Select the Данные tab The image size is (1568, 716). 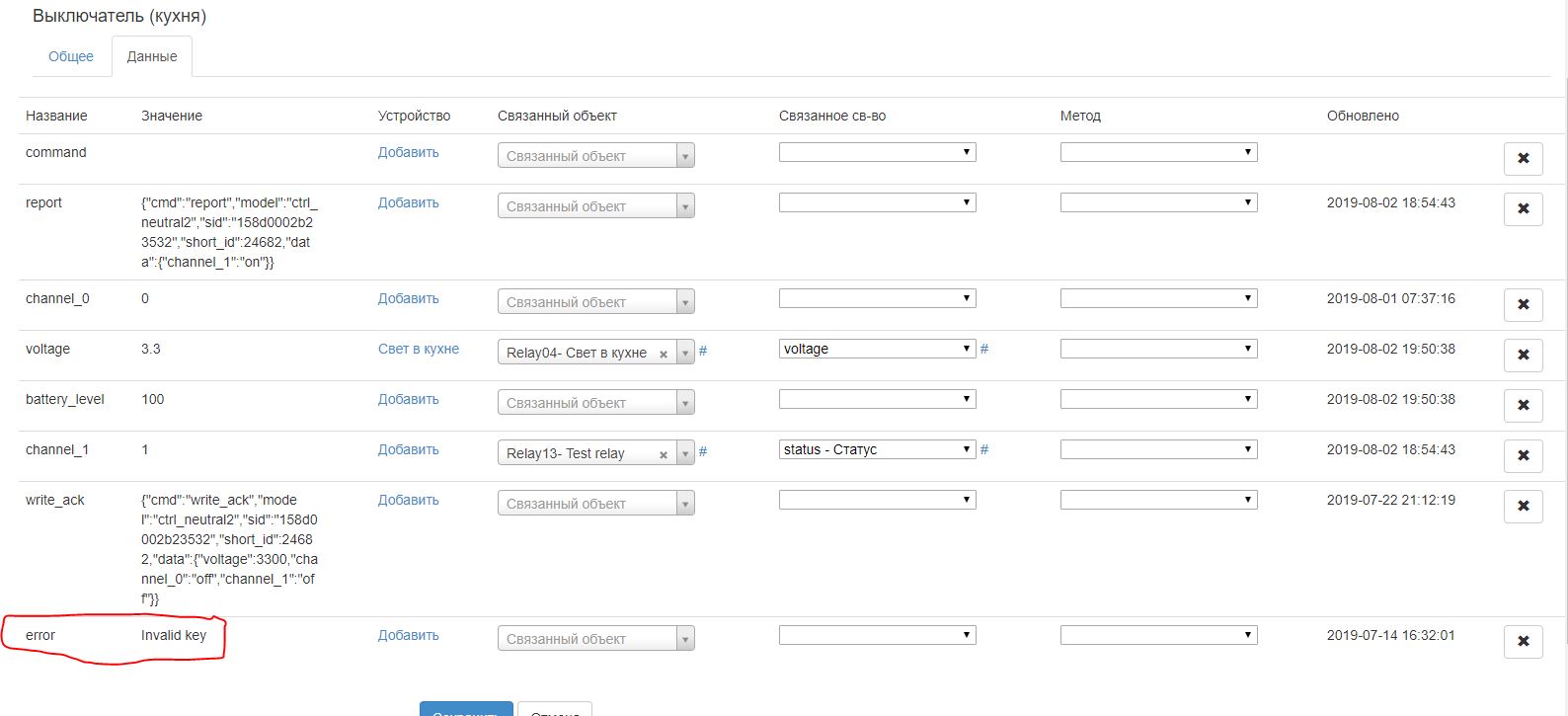point(152,56)
